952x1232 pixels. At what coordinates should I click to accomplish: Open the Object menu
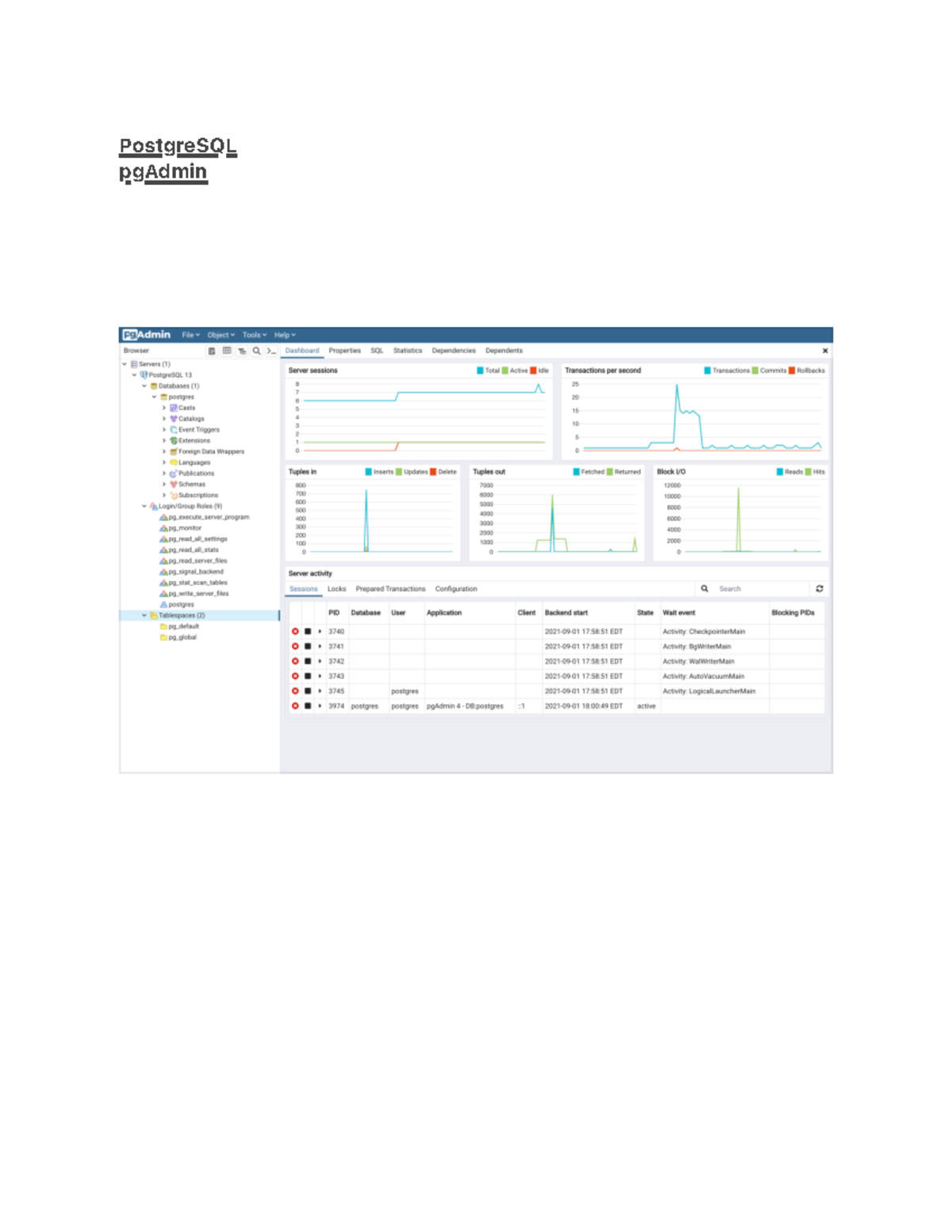[x=221, y=335]
